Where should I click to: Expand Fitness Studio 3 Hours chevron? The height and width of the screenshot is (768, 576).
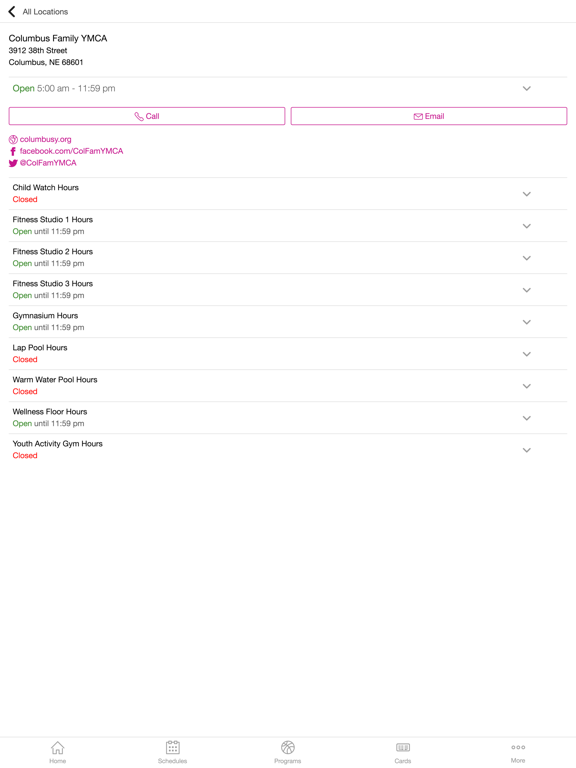[527, 290]
